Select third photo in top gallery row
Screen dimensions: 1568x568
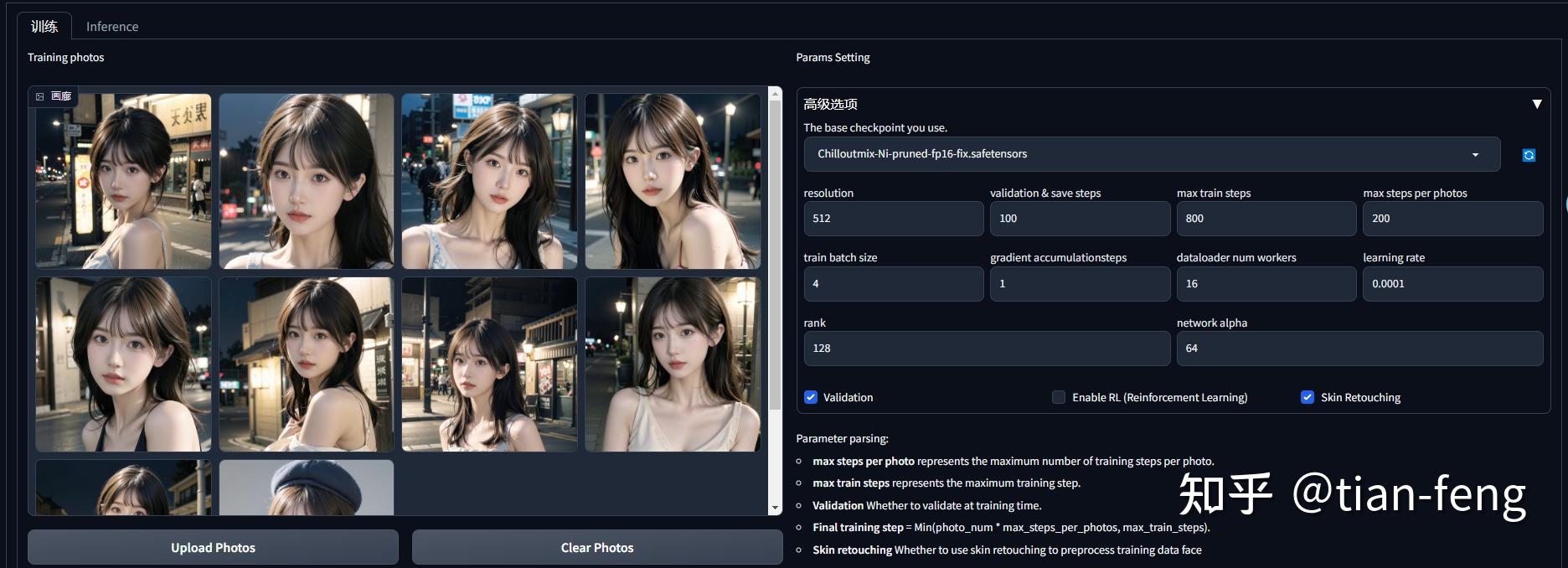tap(489, 181)
